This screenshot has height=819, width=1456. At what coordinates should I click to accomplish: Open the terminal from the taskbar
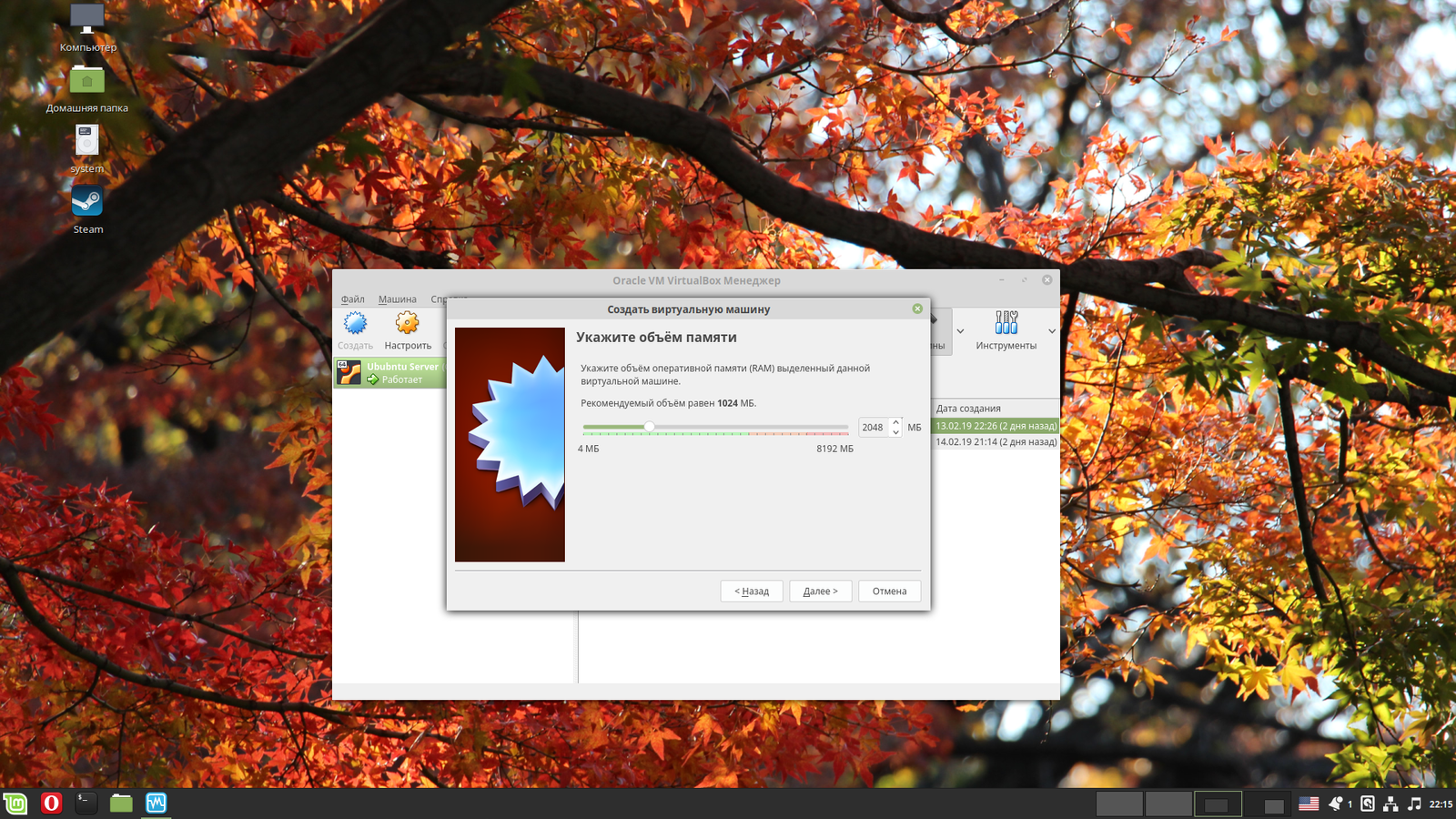coord(86,803)
